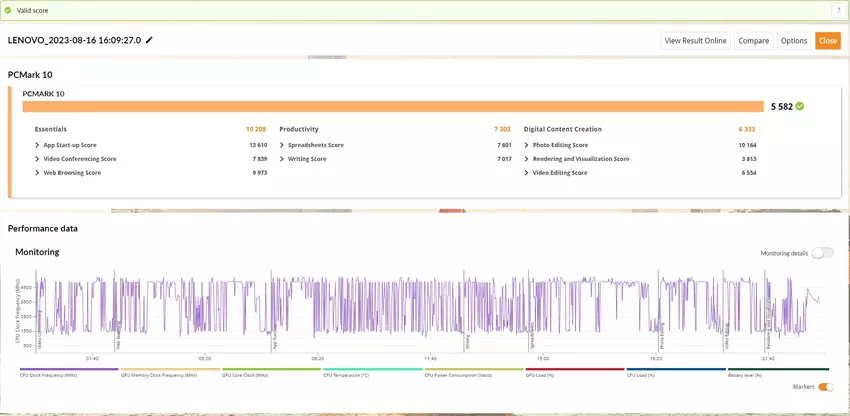
Task: Expand Photo Editing Score details
Action: click(527, 145)
